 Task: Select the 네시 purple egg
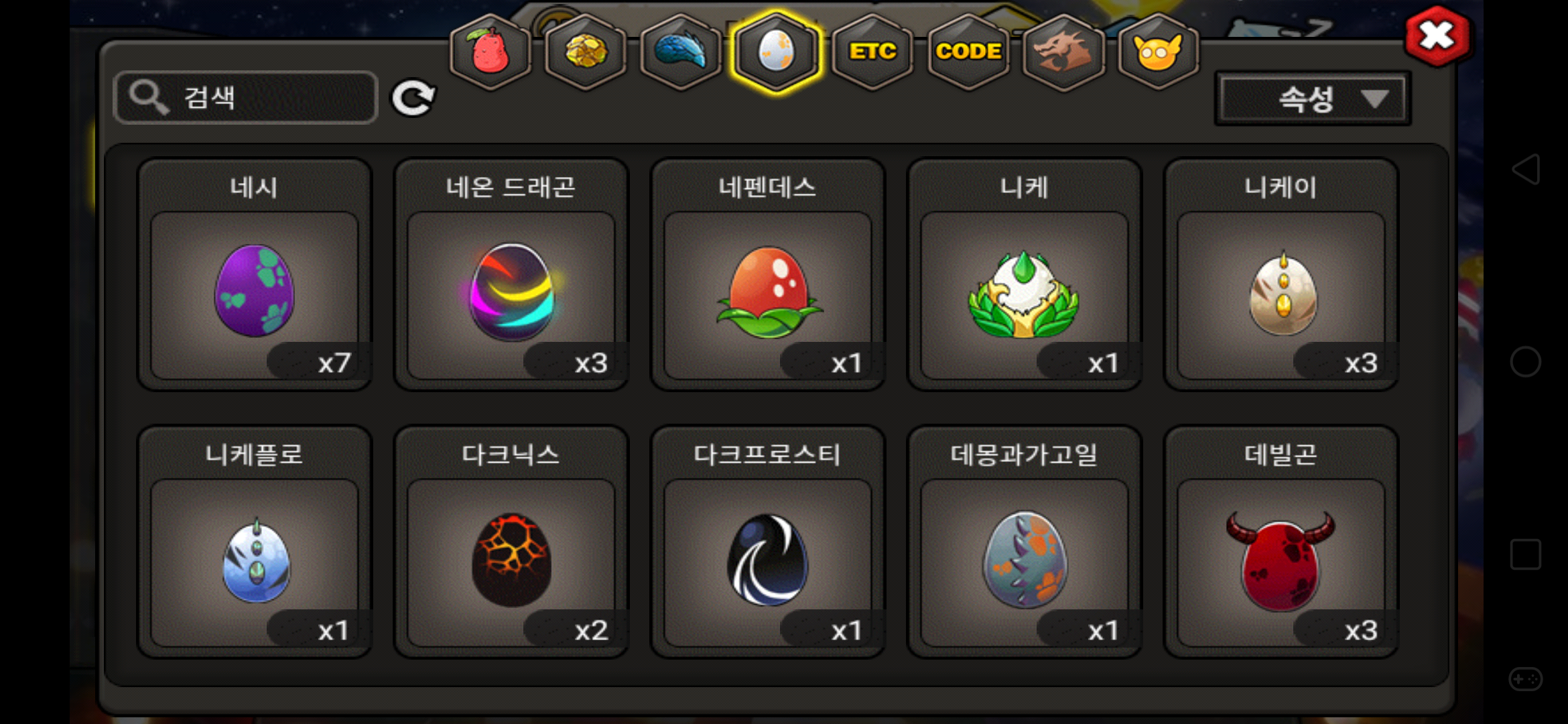[x=255, y=274]
